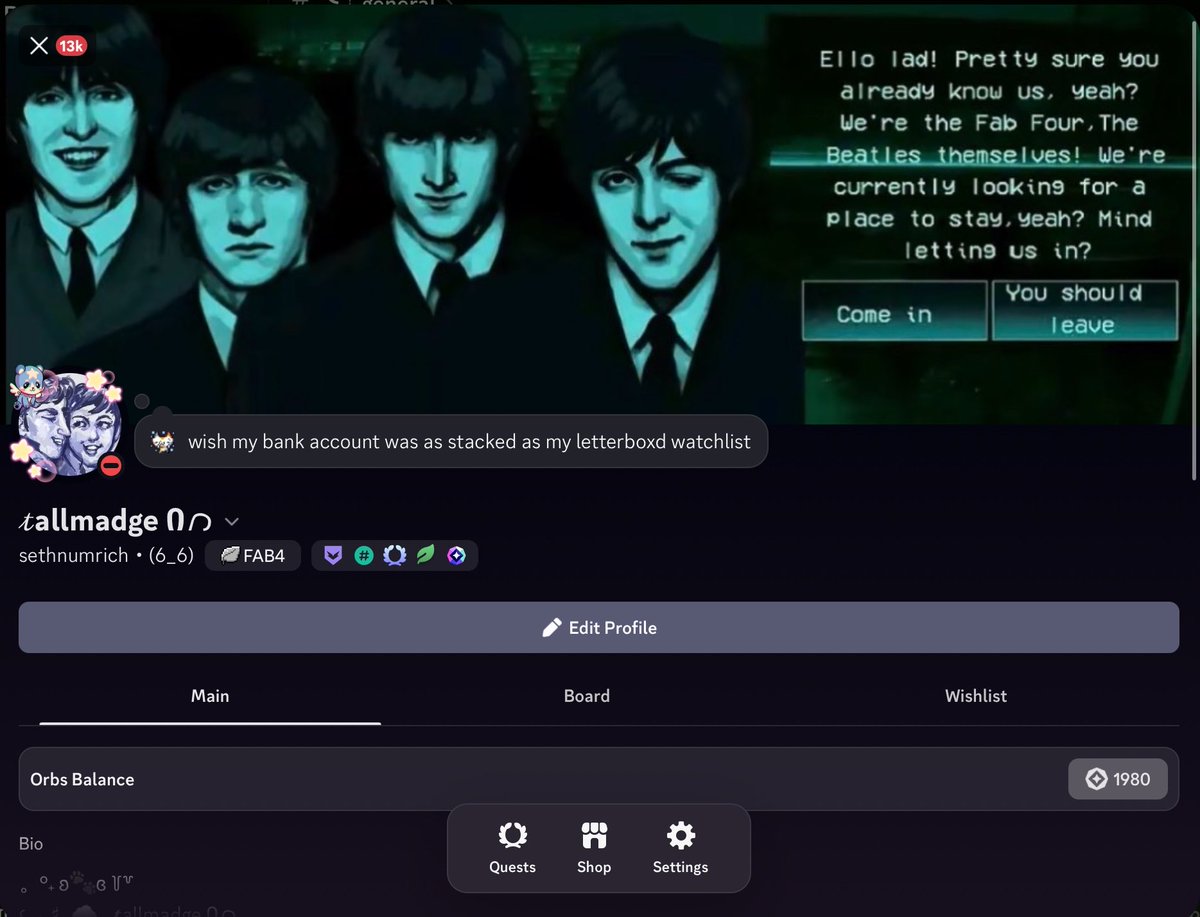Click the pencil icon on Edit Profile

point(552,627)
